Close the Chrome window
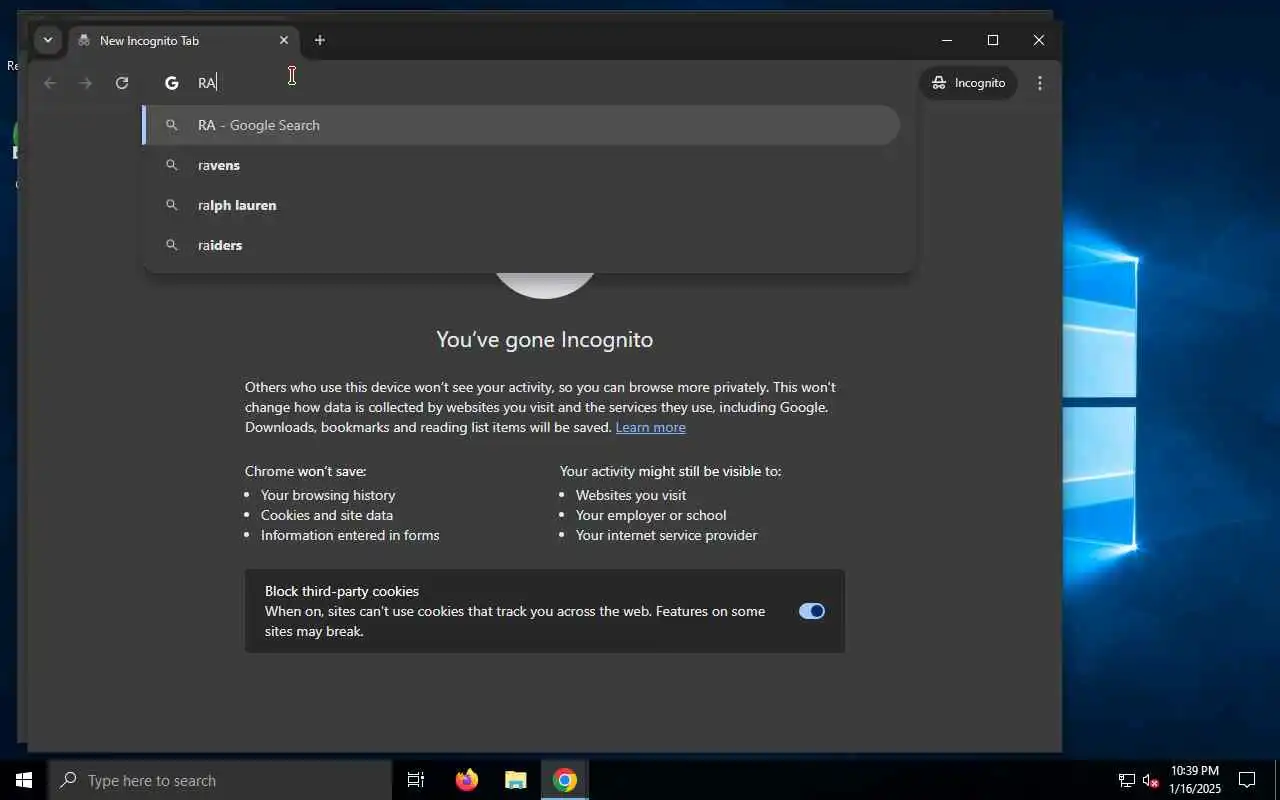This screenshot has height=800, width=1280. click(x=1039, y=40)
